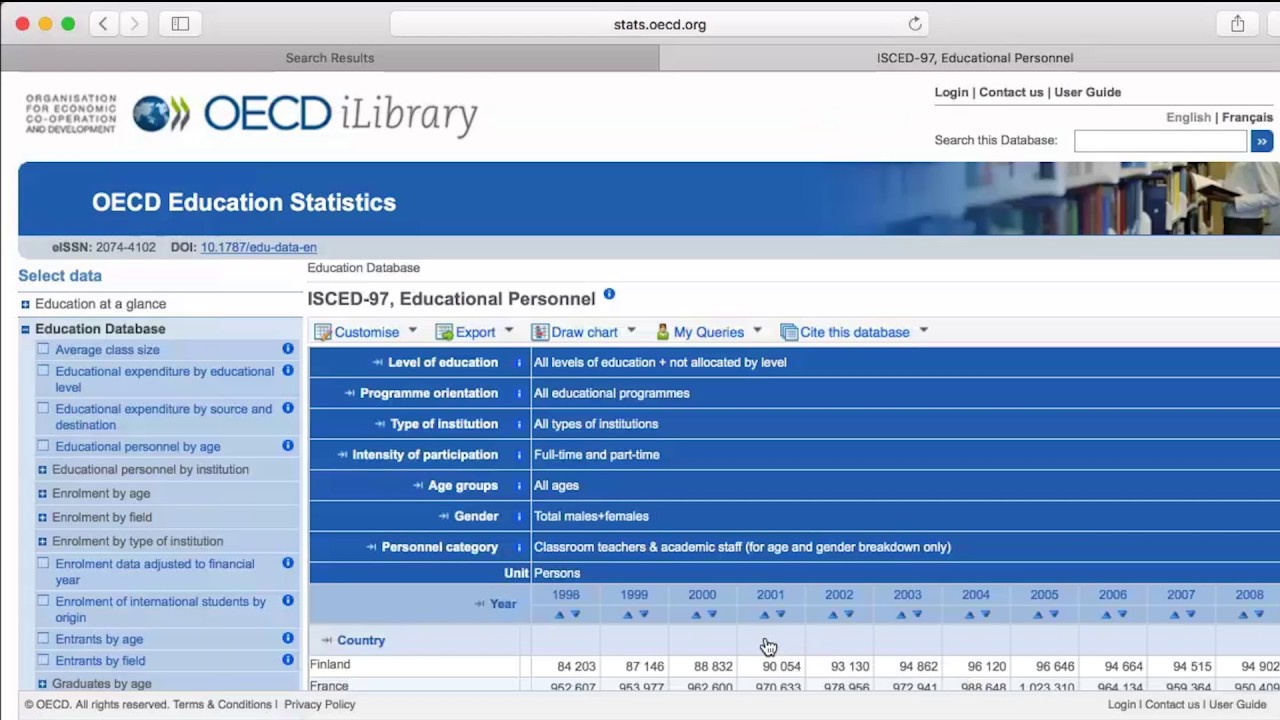
Task: Check the Entrants by field box
Action: click(43, 660)
